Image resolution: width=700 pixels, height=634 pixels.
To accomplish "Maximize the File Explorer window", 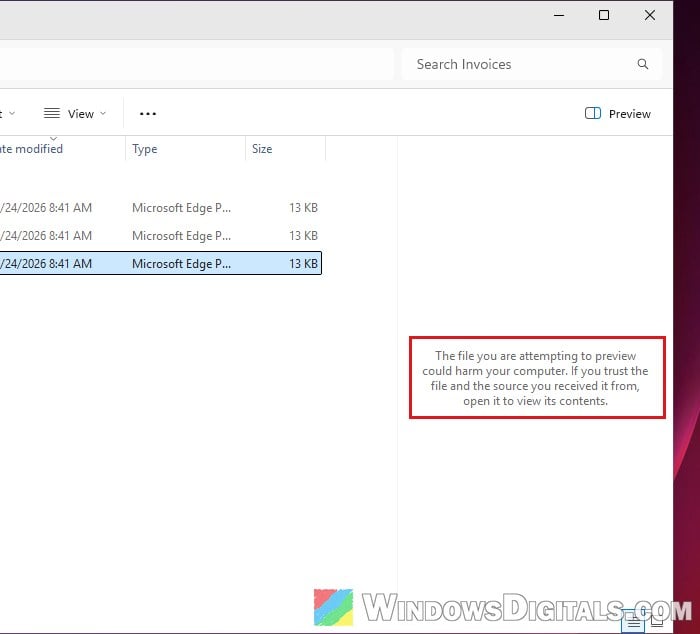I will pyautogui.click(x=604, y=16).
